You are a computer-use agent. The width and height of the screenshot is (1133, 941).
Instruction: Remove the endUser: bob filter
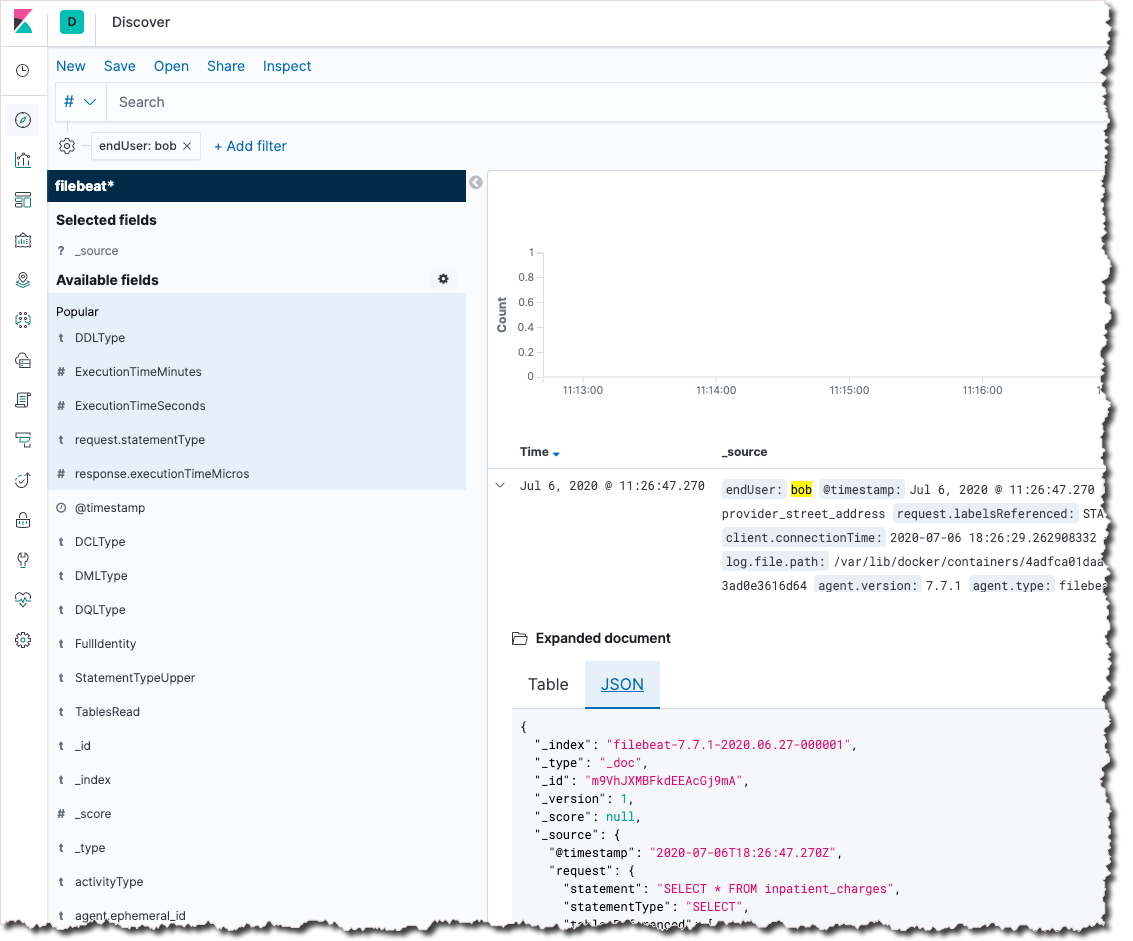pyautogui.click(x=187, y=146)
